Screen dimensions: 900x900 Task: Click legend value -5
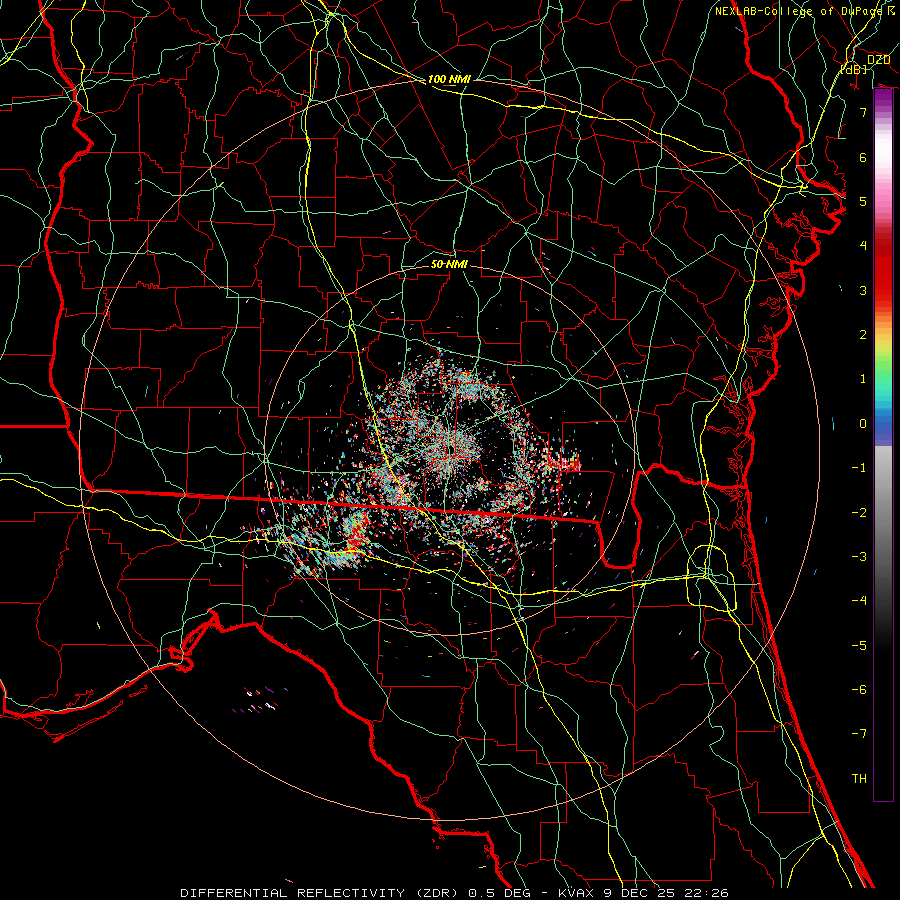tap(859, 646)
